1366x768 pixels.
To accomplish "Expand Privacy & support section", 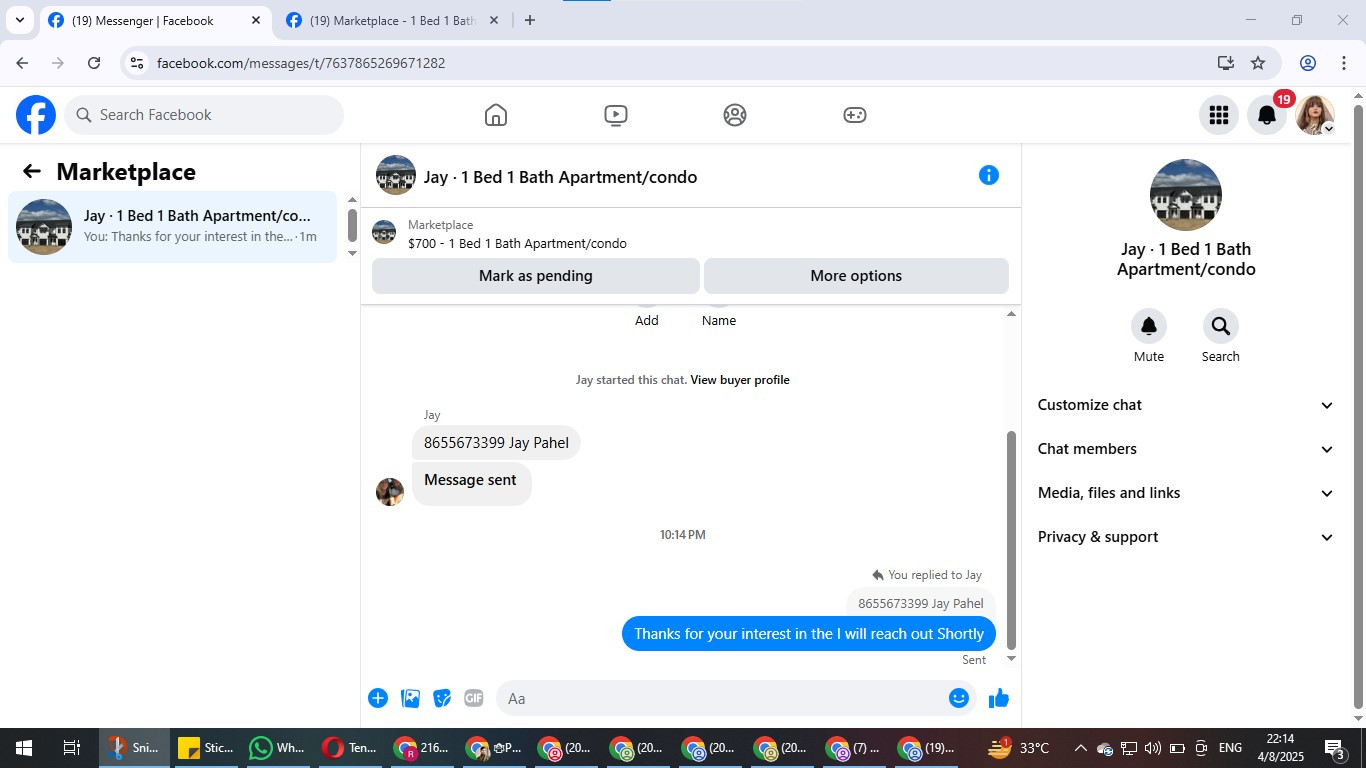I will tap(1186, 537).
